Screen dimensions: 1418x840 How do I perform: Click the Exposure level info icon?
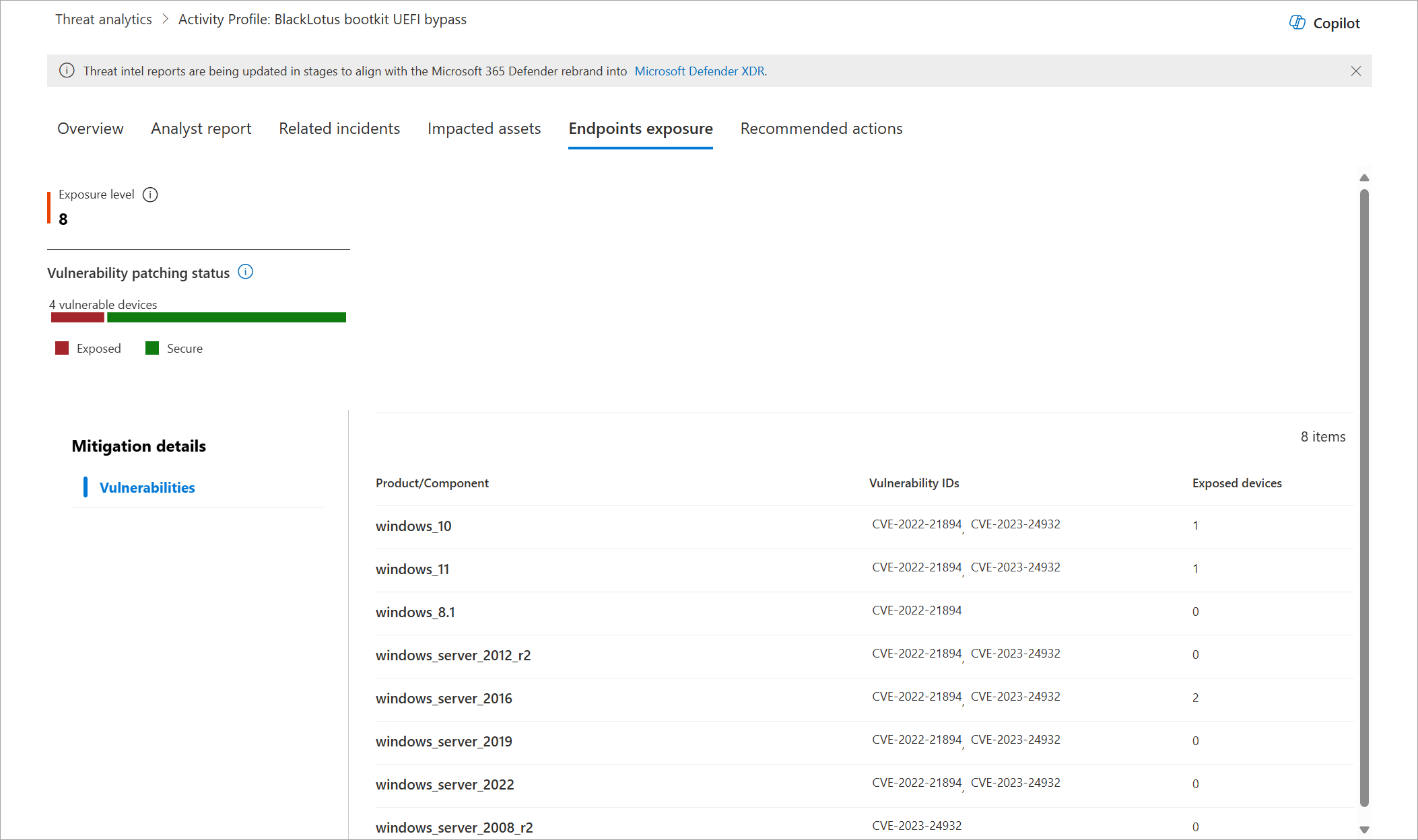pos(150,195)
